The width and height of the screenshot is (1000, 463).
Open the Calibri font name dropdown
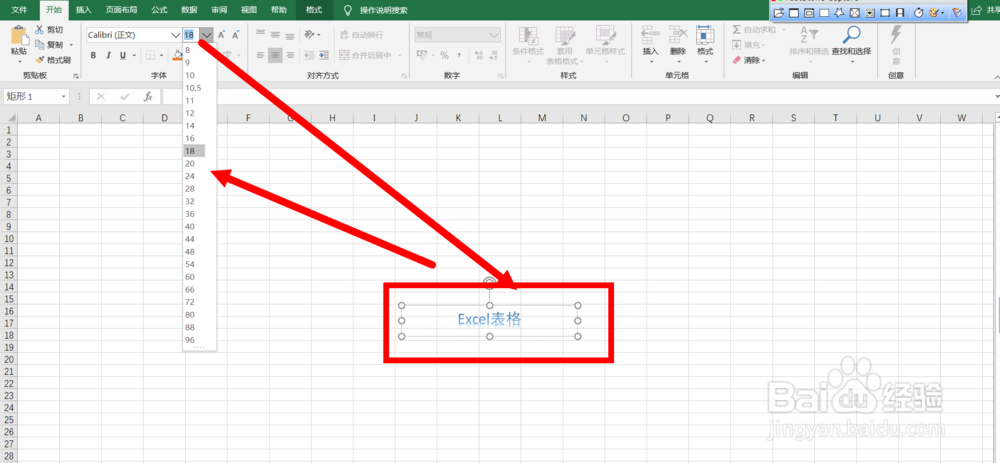[175, 34]
